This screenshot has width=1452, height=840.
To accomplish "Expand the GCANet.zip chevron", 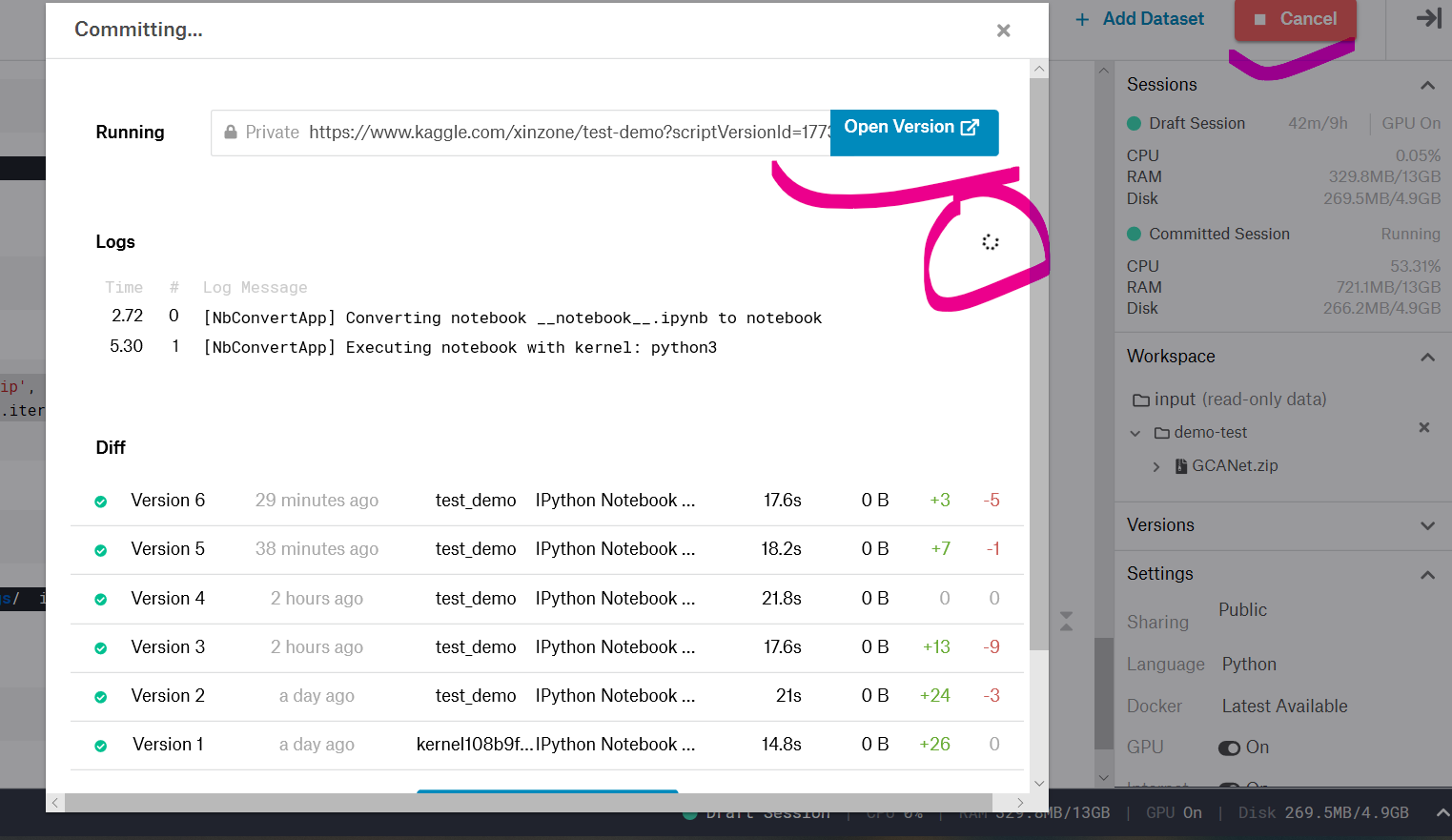I will tap(1156, 466).
